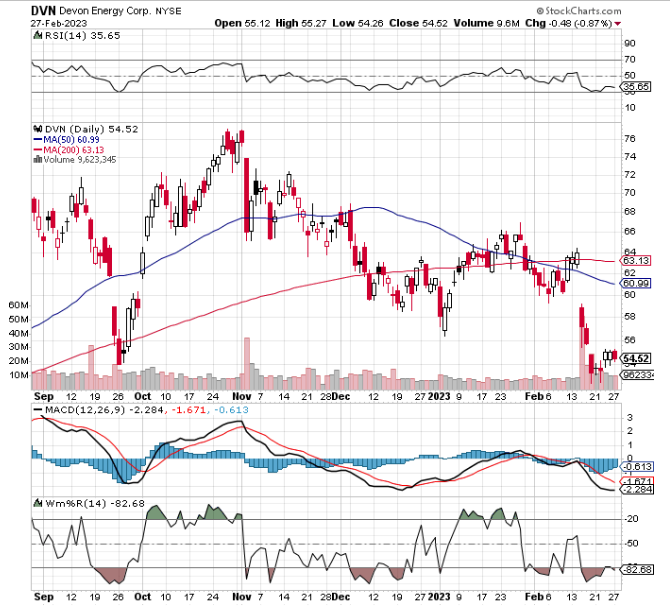Click the 27-Feb-2023 date label
Image resolution: width=670 pixels, height=608 pixels.
coord(59,23)
